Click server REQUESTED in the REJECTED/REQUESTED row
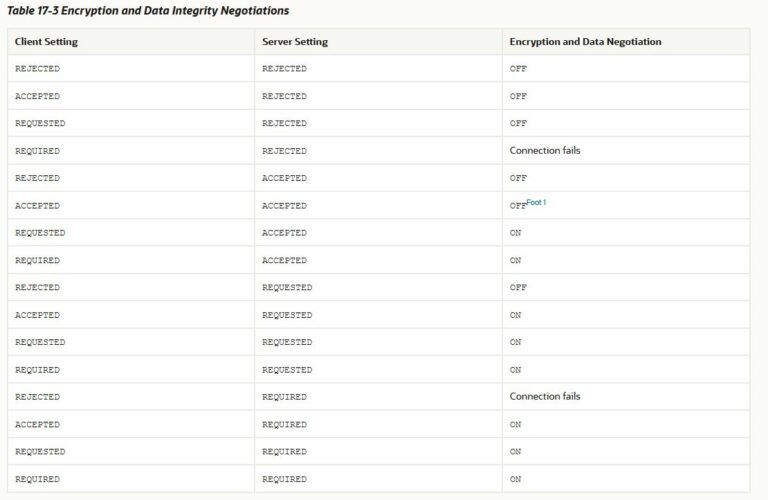Image resolution: width=768 pixels, height=500 pixels. point(287,288)
